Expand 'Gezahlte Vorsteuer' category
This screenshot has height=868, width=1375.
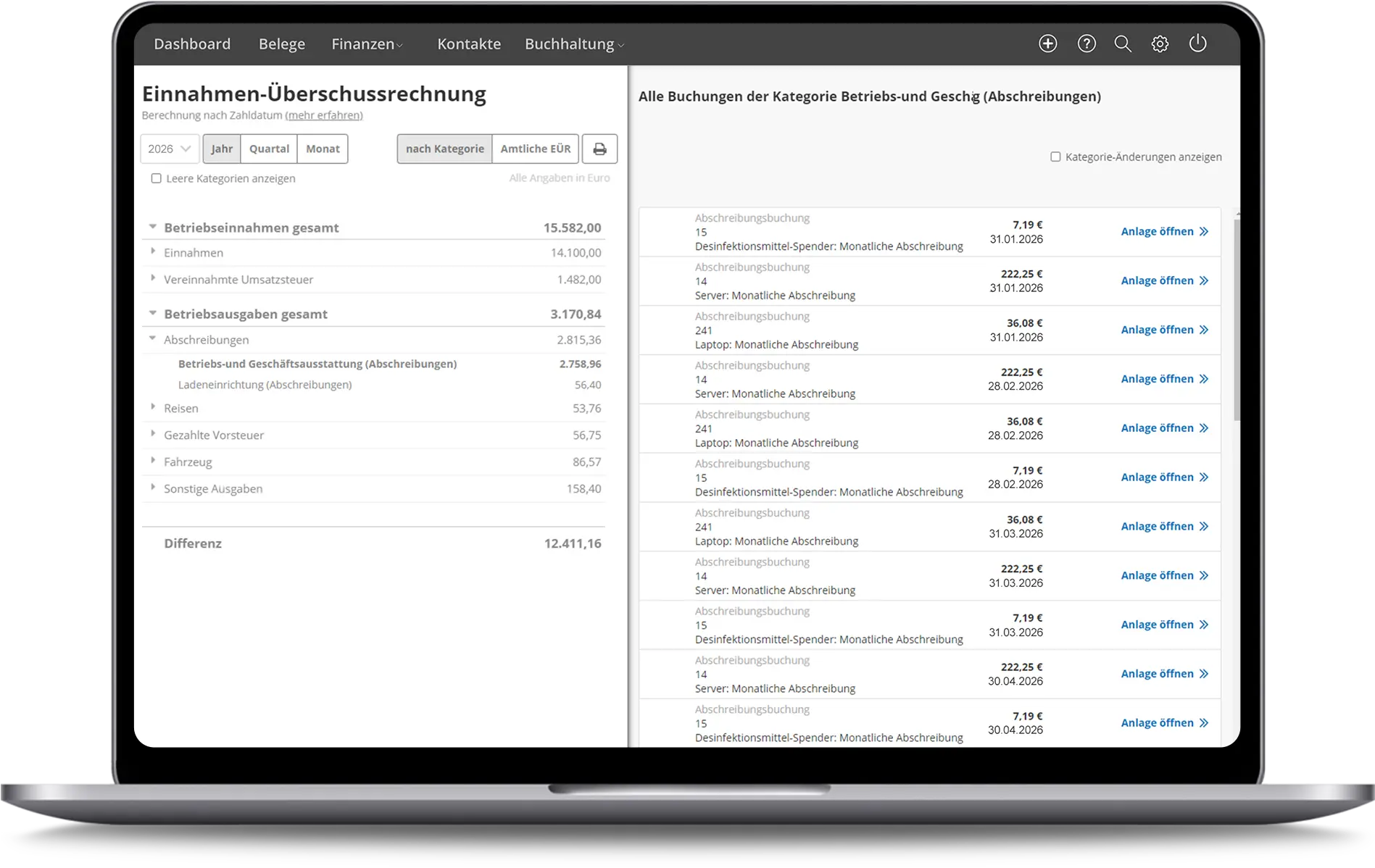[153, 434]
